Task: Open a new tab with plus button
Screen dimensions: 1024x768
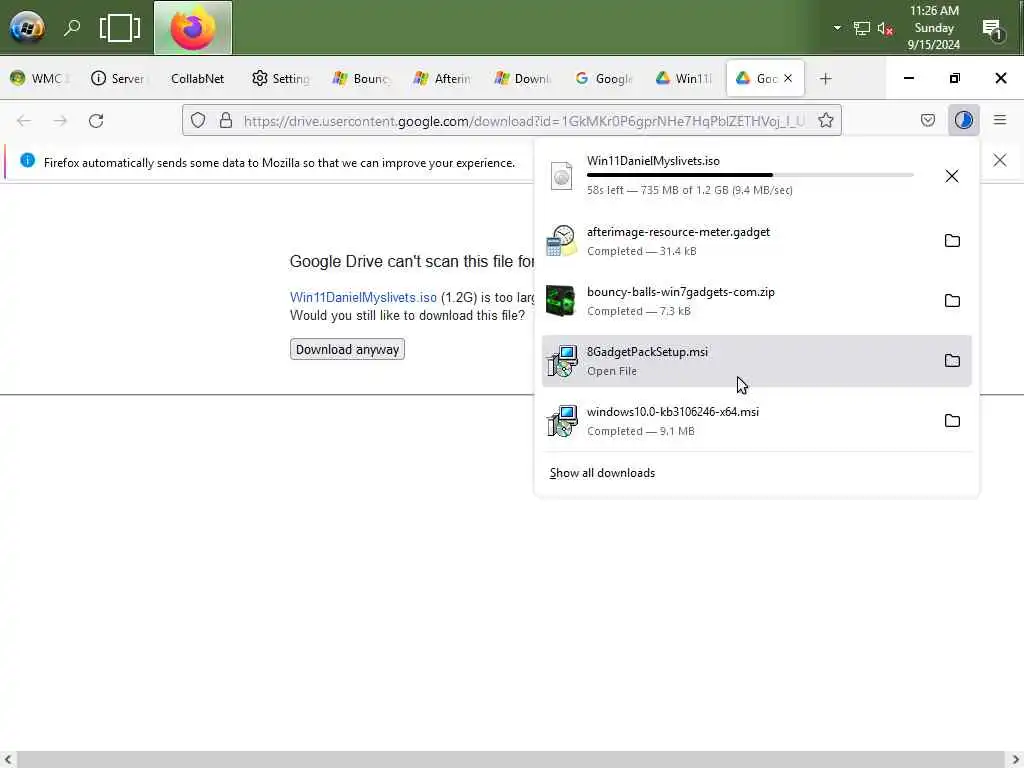Action: (825, 78)
